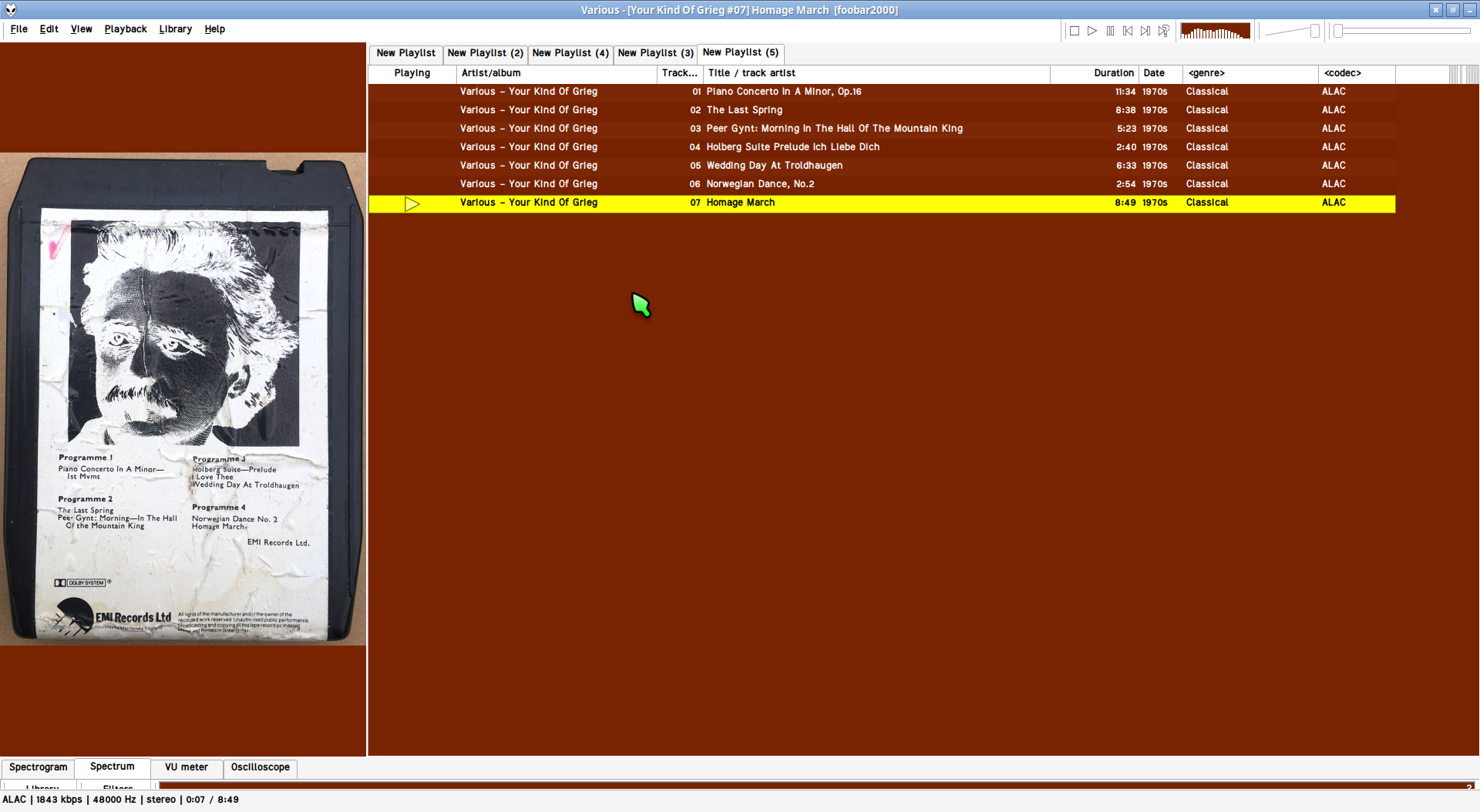Screen dimensions: 1480x812
Task: Select track Peer Gynt: Morning In The Hall
Action: 882,129
